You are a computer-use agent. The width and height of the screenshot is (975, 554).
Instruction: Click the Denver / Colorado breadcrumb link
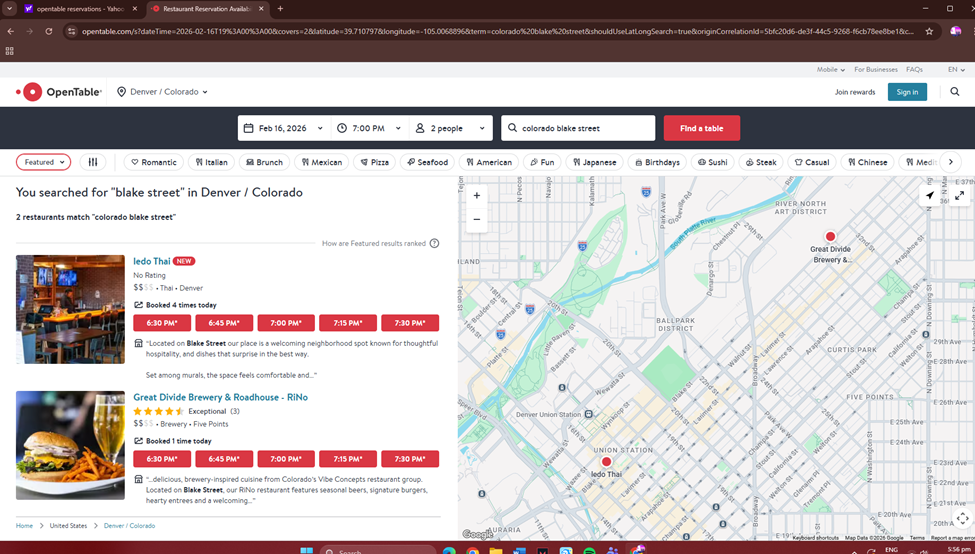coord(129,525)
